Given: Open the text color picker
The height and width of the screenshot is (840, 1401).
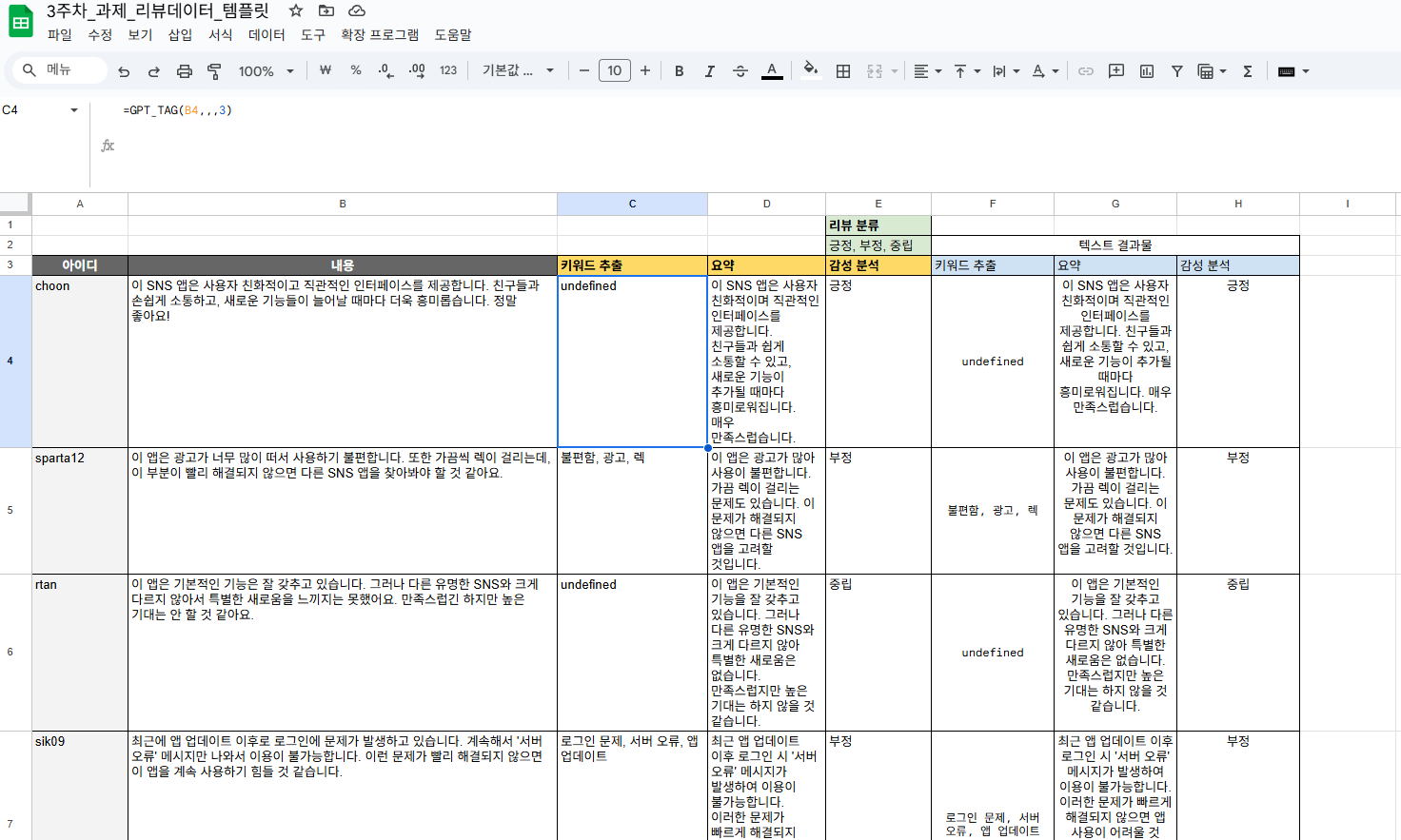Looking at the screenshot, I should coord(772,71).
